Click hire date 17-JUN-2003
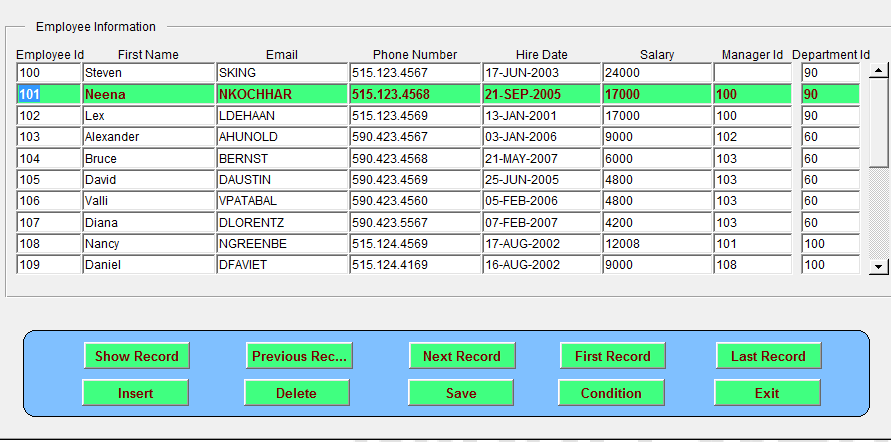 pos(542,73)
